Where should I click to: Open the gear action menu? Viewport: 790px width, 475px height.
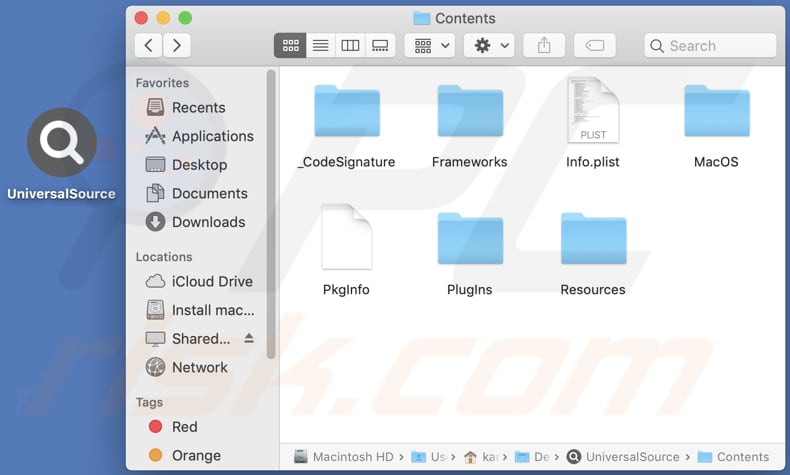coord(490,45)
